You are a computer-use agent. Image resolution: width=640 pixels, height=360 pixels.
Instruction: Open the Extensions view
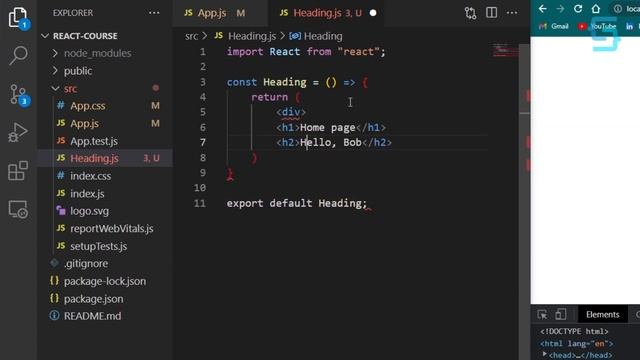point(18,171)
